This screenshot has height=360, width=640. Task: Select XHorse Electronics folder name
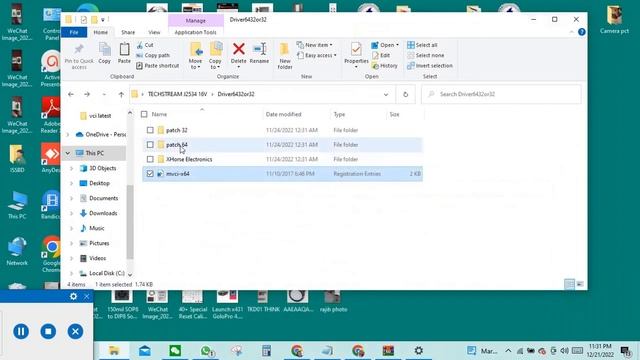point(189,159)
